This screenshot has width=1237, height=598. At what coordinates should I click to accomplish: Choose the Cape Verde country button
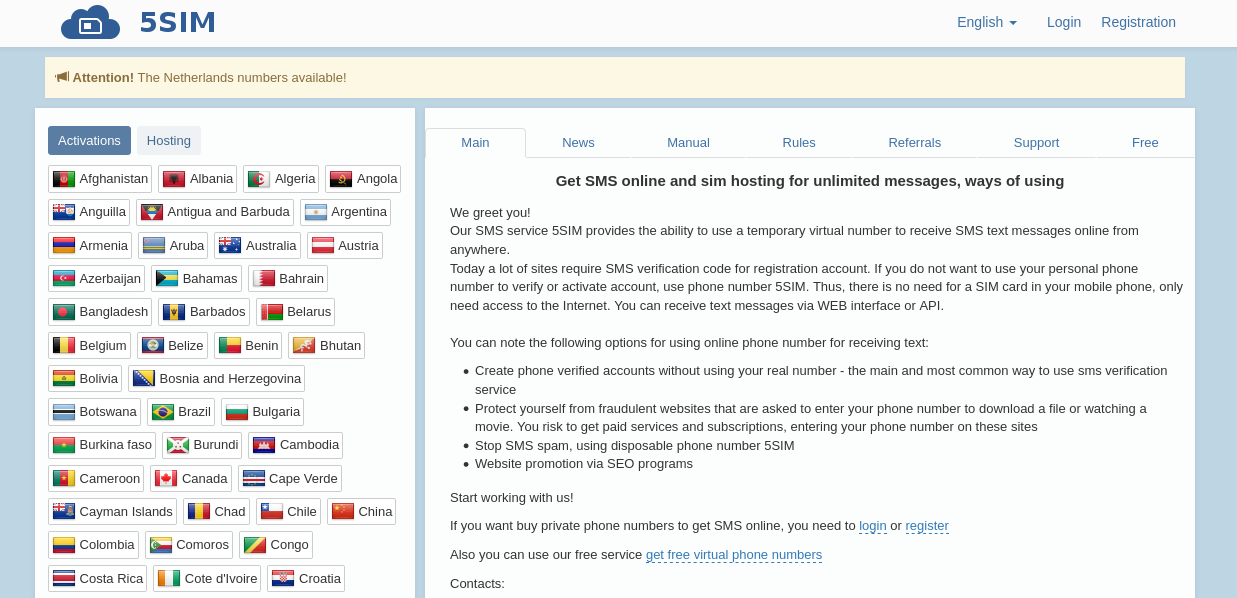[x=290, y=478]
